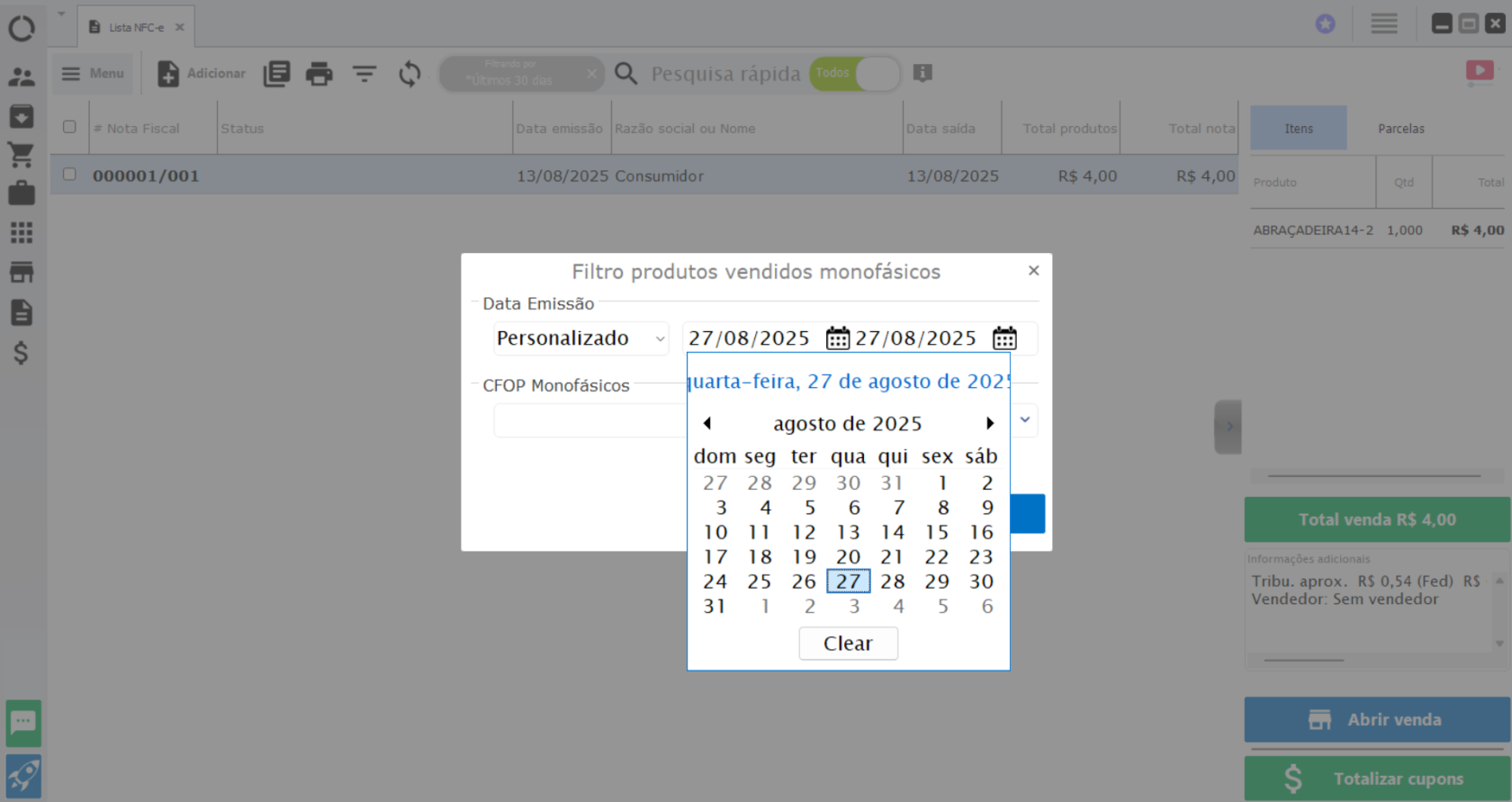Check the select-all header checkbox
This screenshot has height=802, width=1512.
(69, 127)
